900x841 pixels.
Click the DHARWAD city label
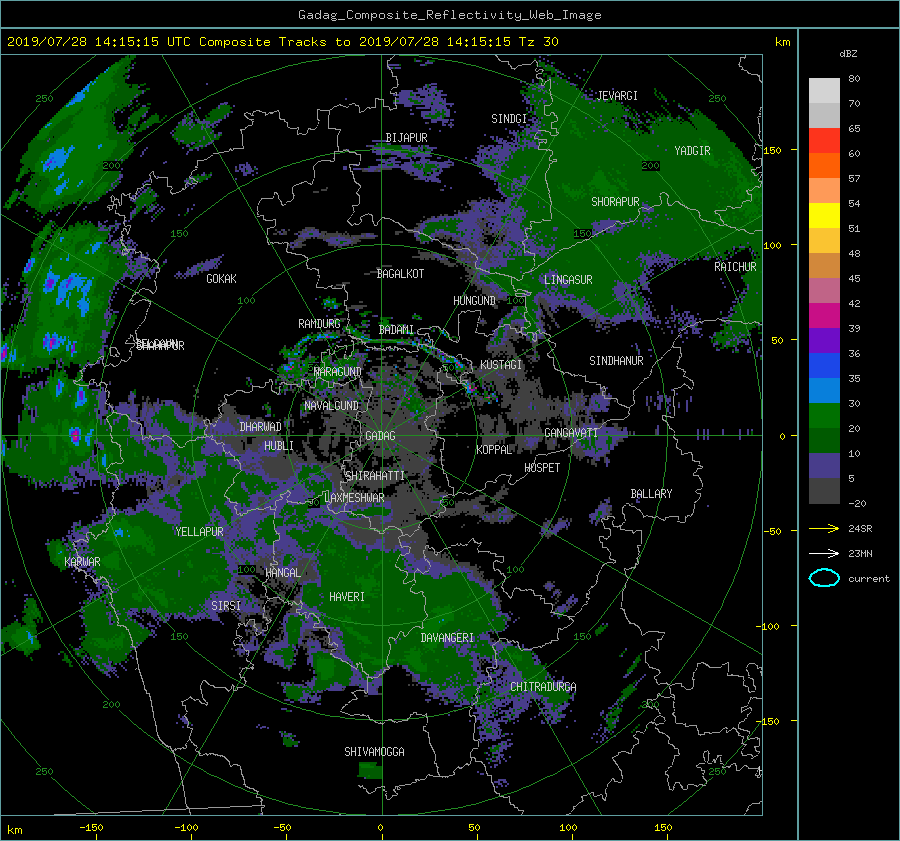(261, 427)
